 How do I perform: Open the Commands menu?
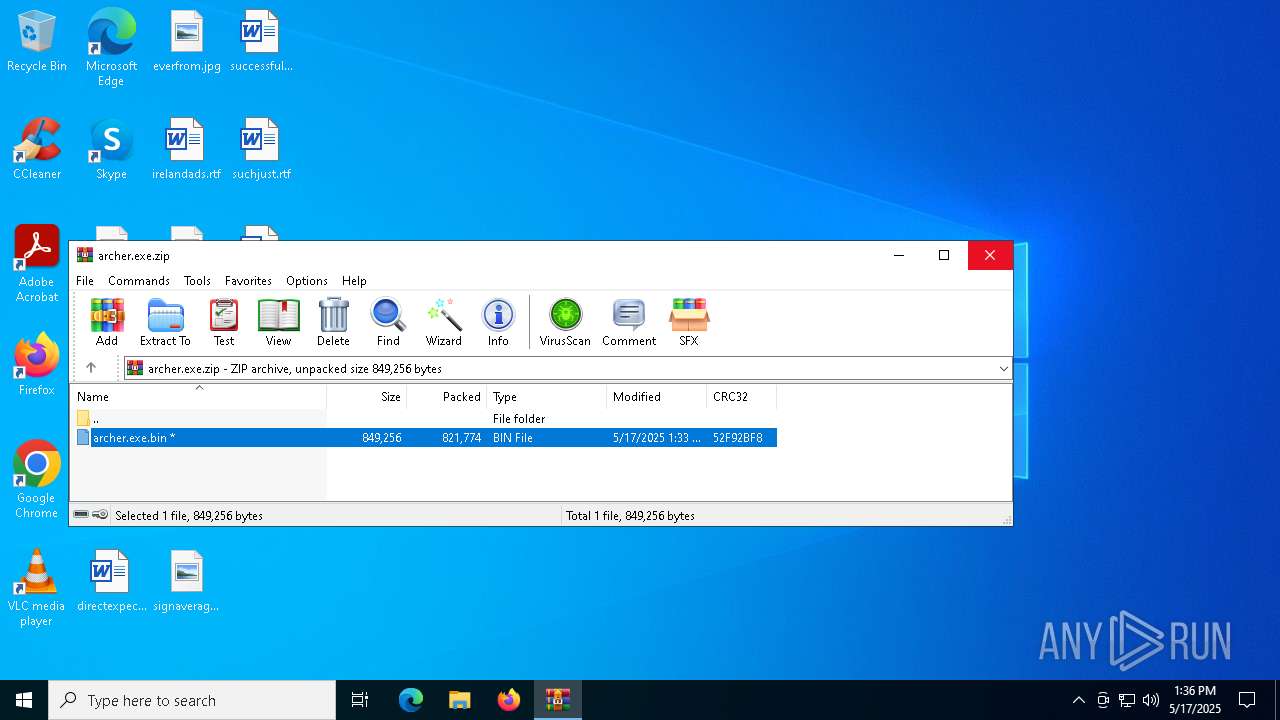click(139, 281)
